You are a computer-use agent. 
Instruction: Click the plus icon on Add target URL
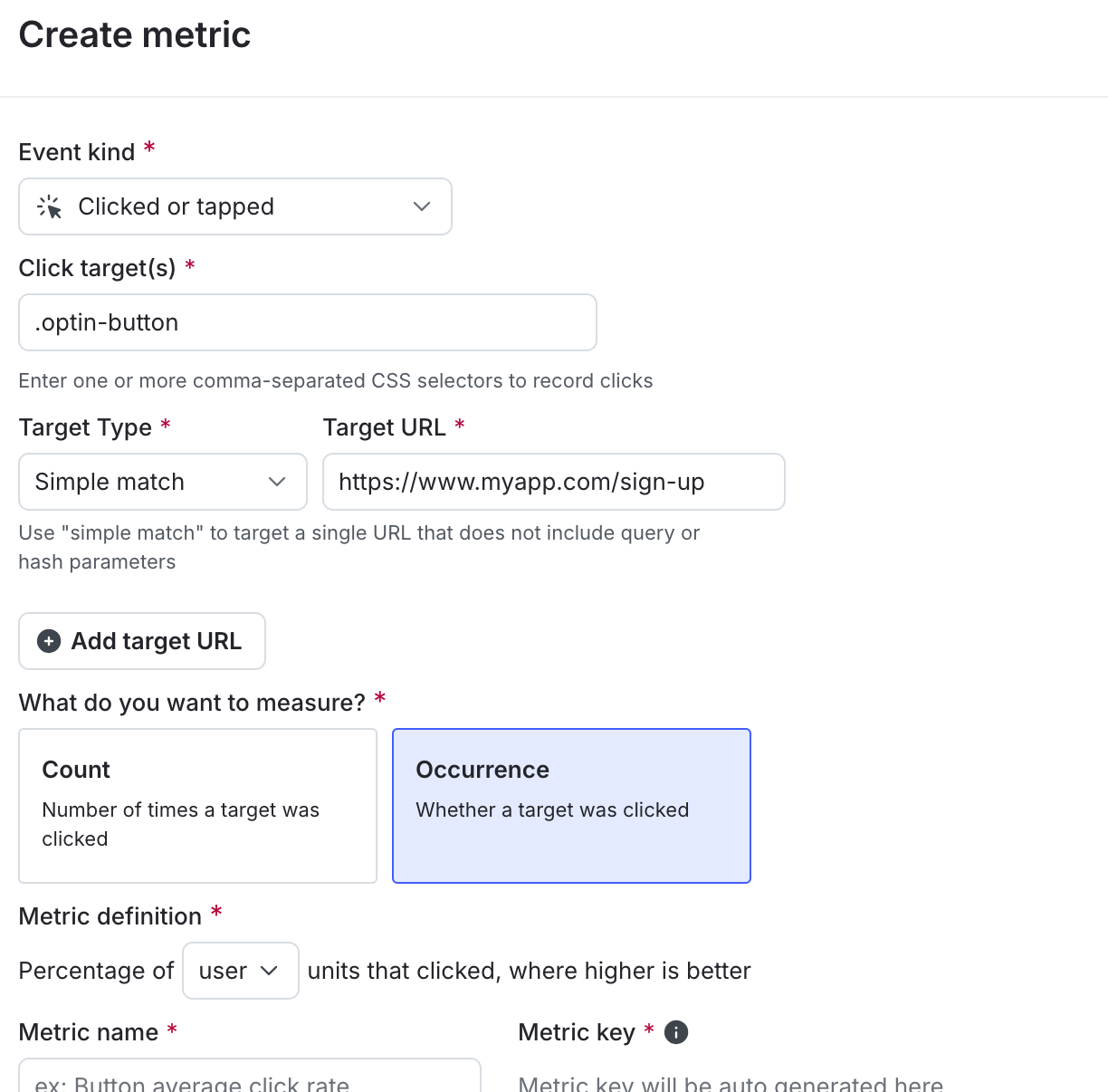tap(48, 641)
